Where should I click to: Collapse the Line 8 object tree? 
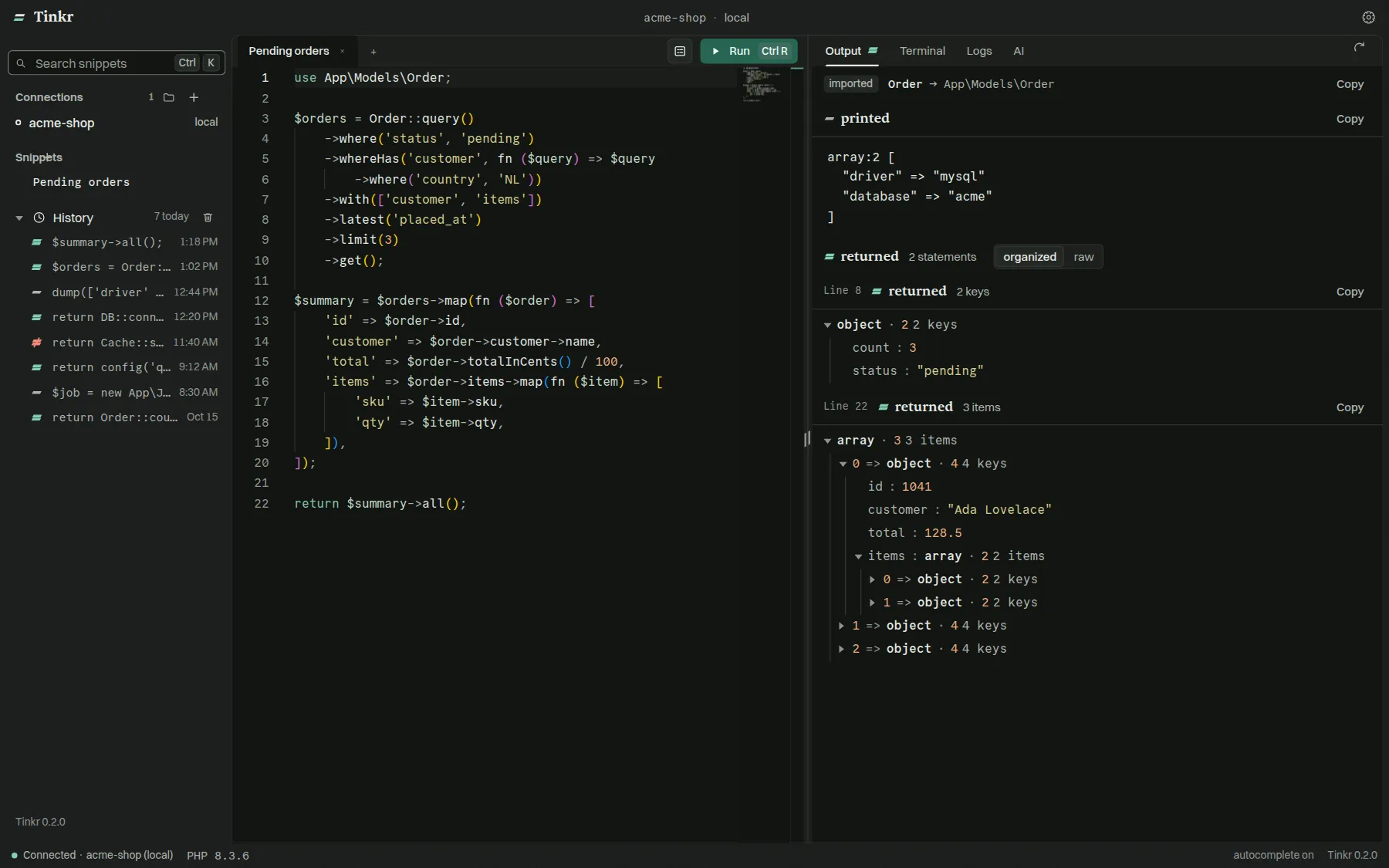[x=827, y=325]
